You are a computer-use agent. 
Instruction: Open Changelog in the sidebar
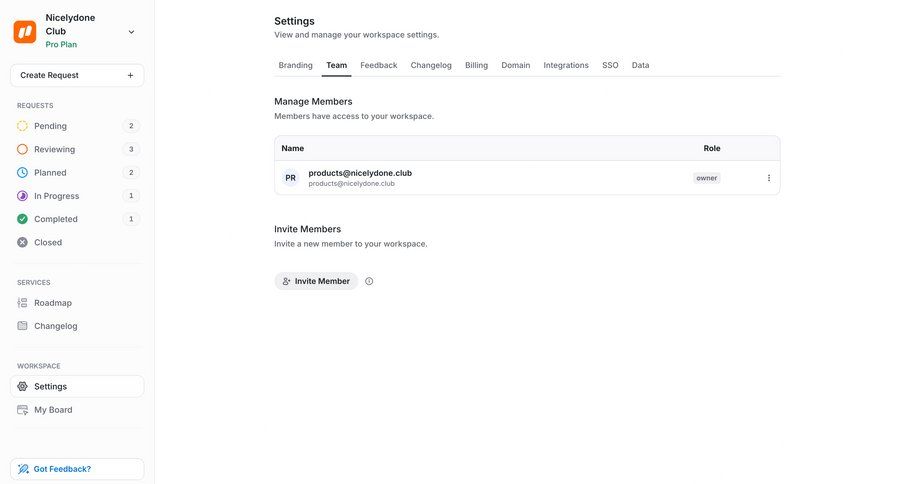tap(55, 326)
